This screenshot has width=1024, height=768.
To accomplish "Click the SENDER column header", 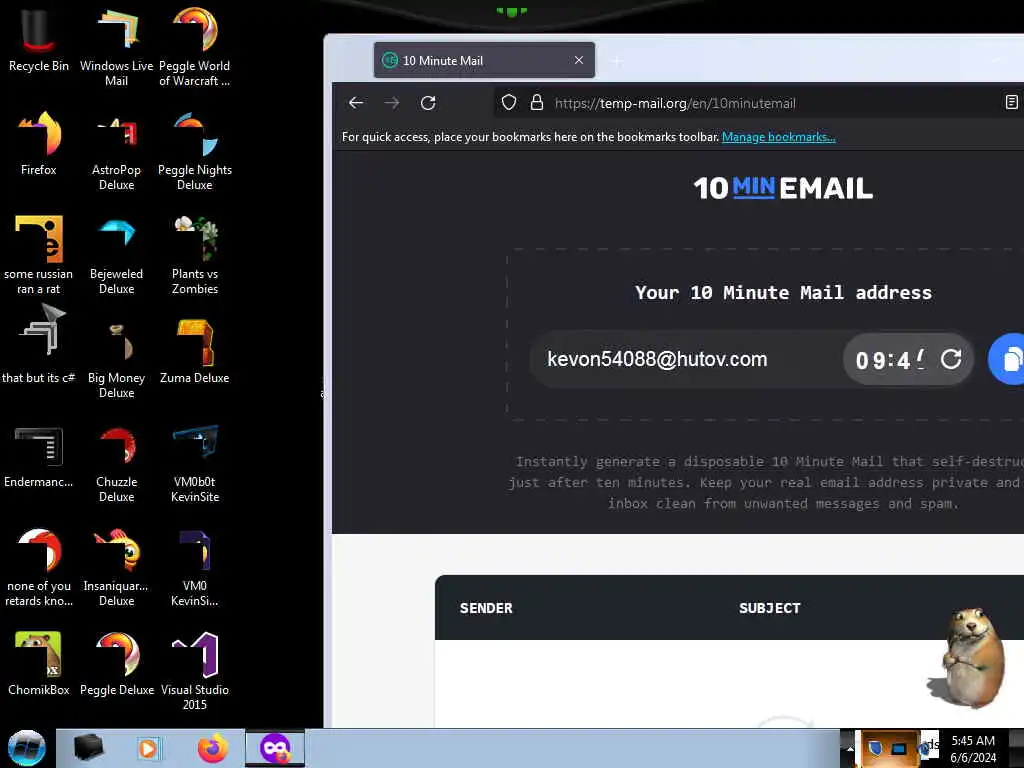I will click(x=486, y=608).
